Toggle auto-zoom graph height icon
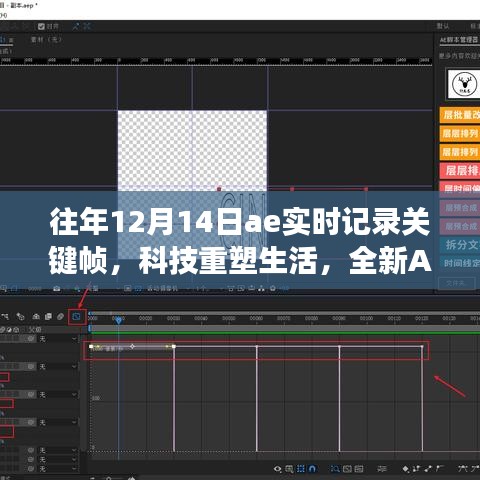Screen dimensions: 480x480 click(335, 469)
